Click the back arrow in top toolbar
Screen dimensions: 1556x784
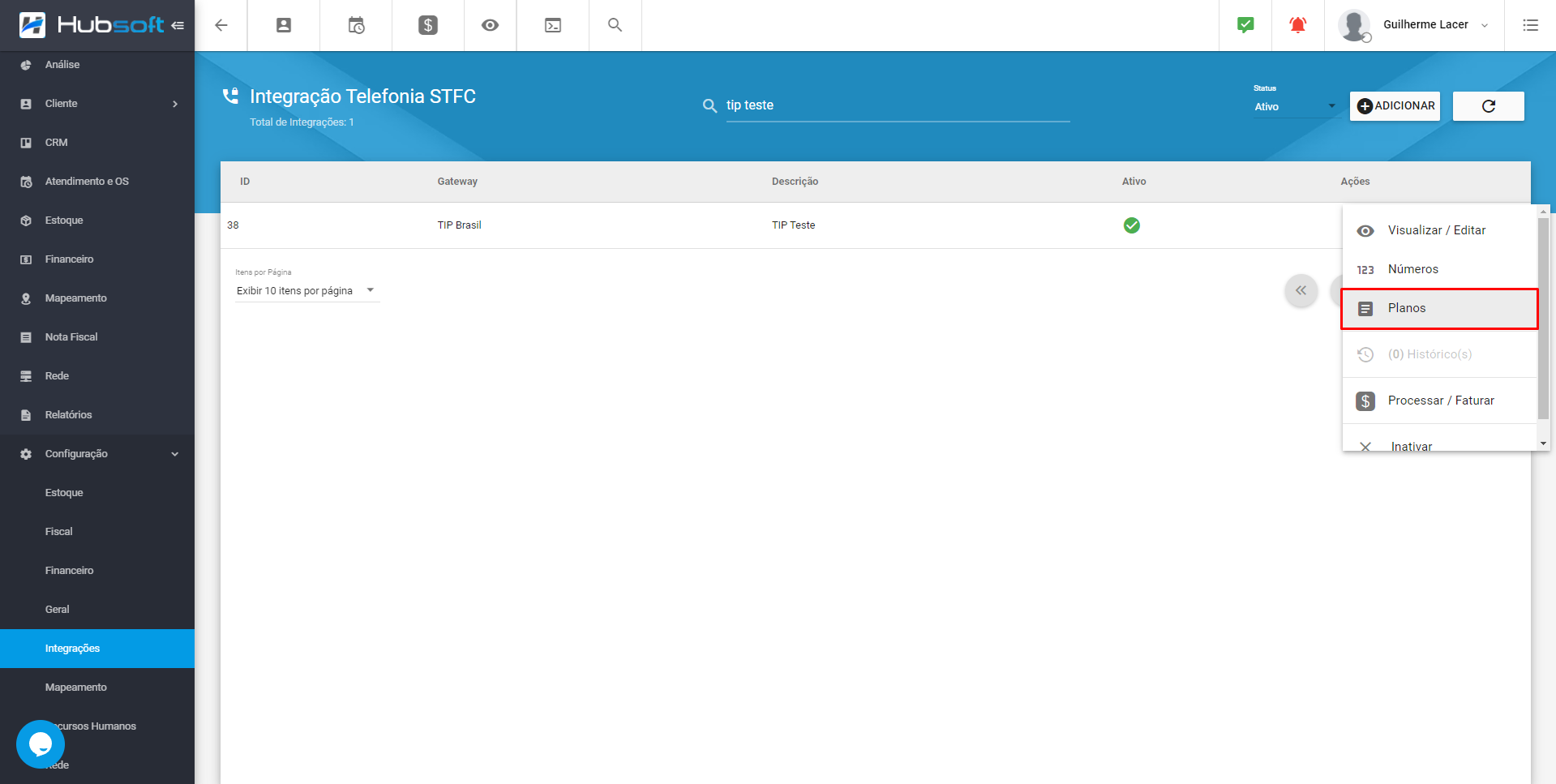(221, 25)
